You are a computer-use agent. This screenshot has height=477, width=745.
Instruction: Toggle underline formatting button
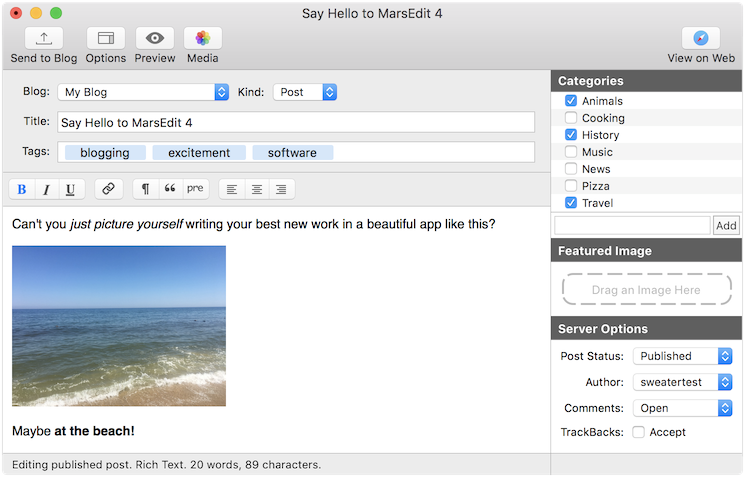click(x=69, y=189)
